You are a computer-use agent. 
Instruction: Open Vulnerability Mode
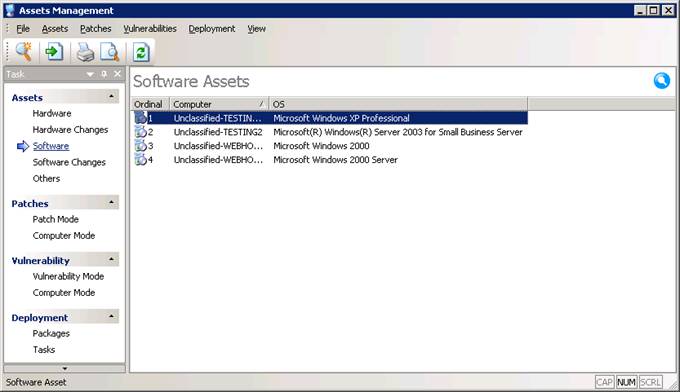[x=68, y=276]
